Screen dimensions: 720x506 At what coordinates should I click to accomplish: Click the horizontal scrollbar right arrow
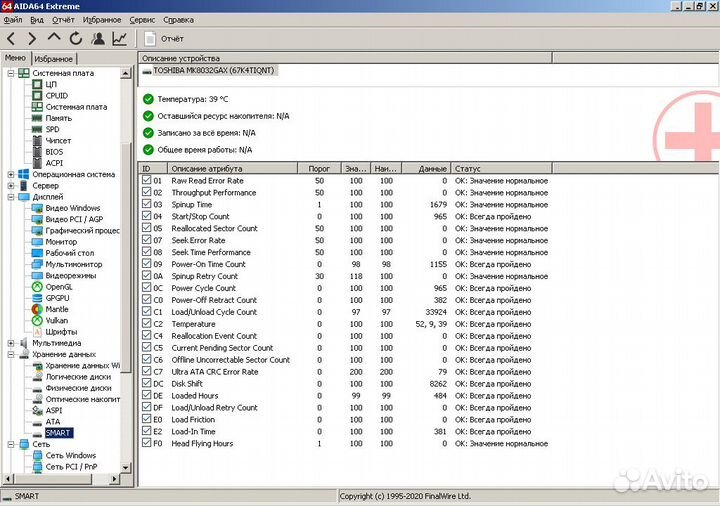[114, 479]
